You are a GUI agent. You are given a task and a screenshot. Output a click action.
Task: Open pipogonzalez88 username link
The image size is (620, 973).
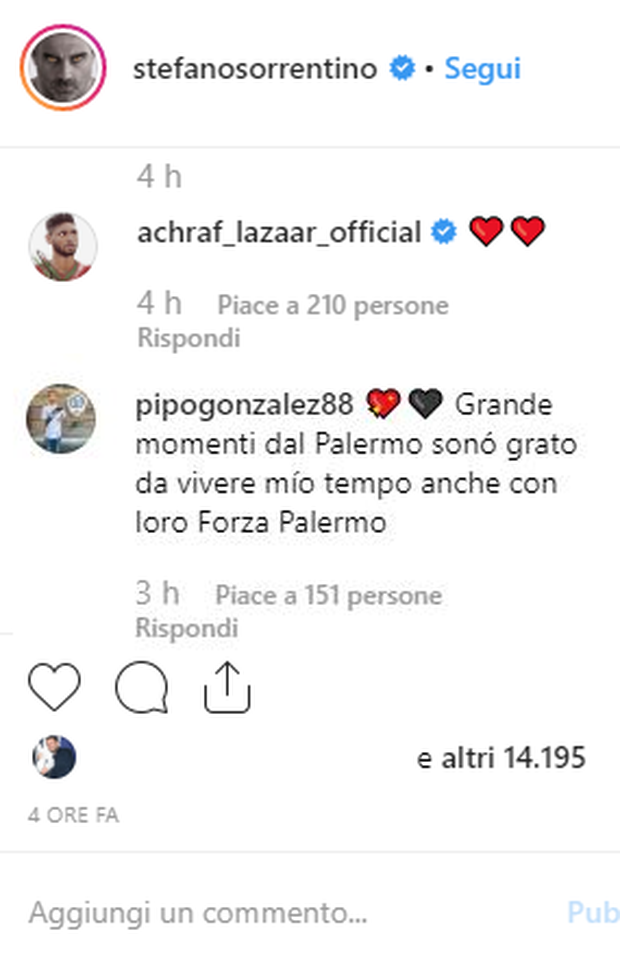[x=245, y=405]
